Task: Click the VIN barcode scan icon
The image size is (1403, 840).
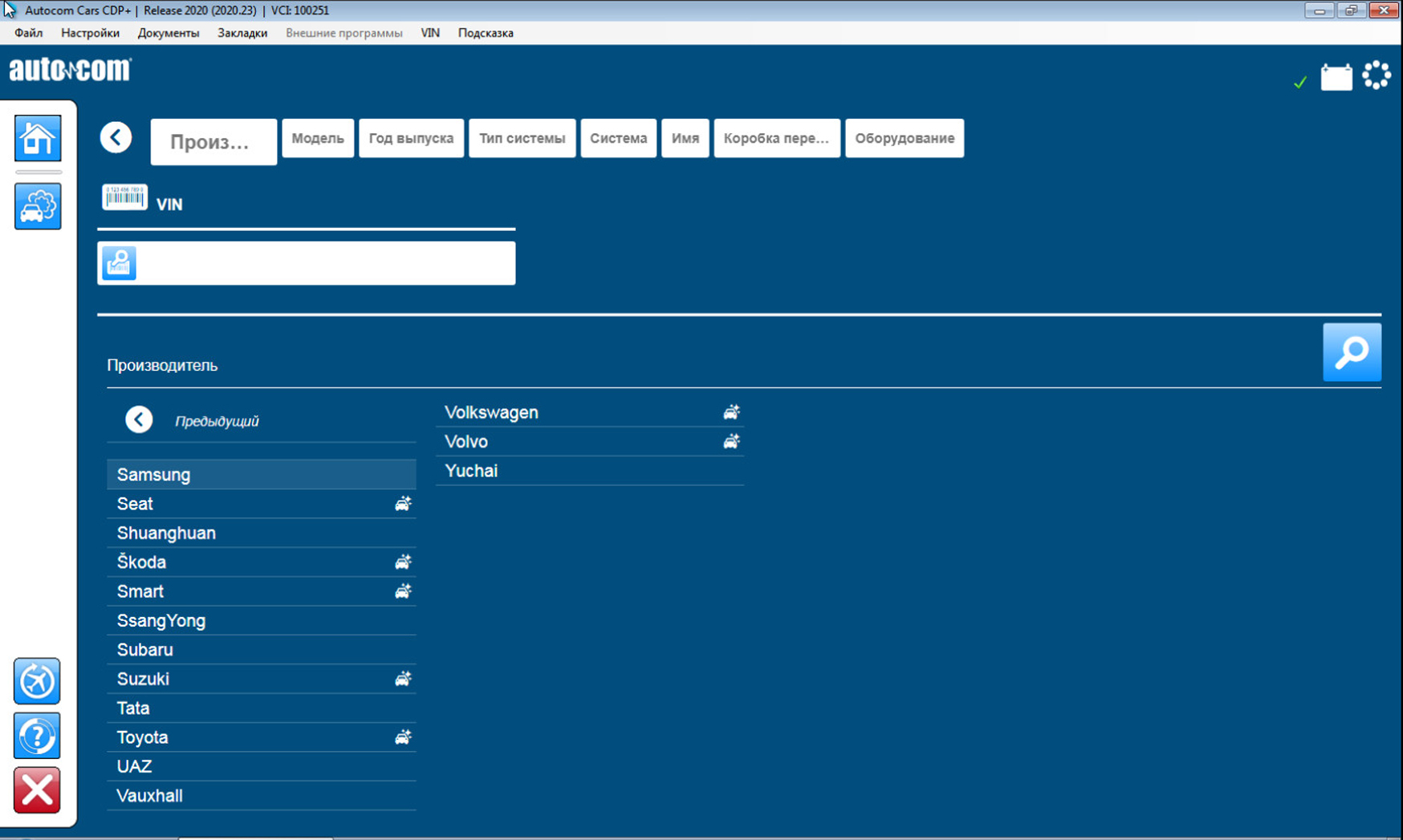Action: tap(124, 197)
